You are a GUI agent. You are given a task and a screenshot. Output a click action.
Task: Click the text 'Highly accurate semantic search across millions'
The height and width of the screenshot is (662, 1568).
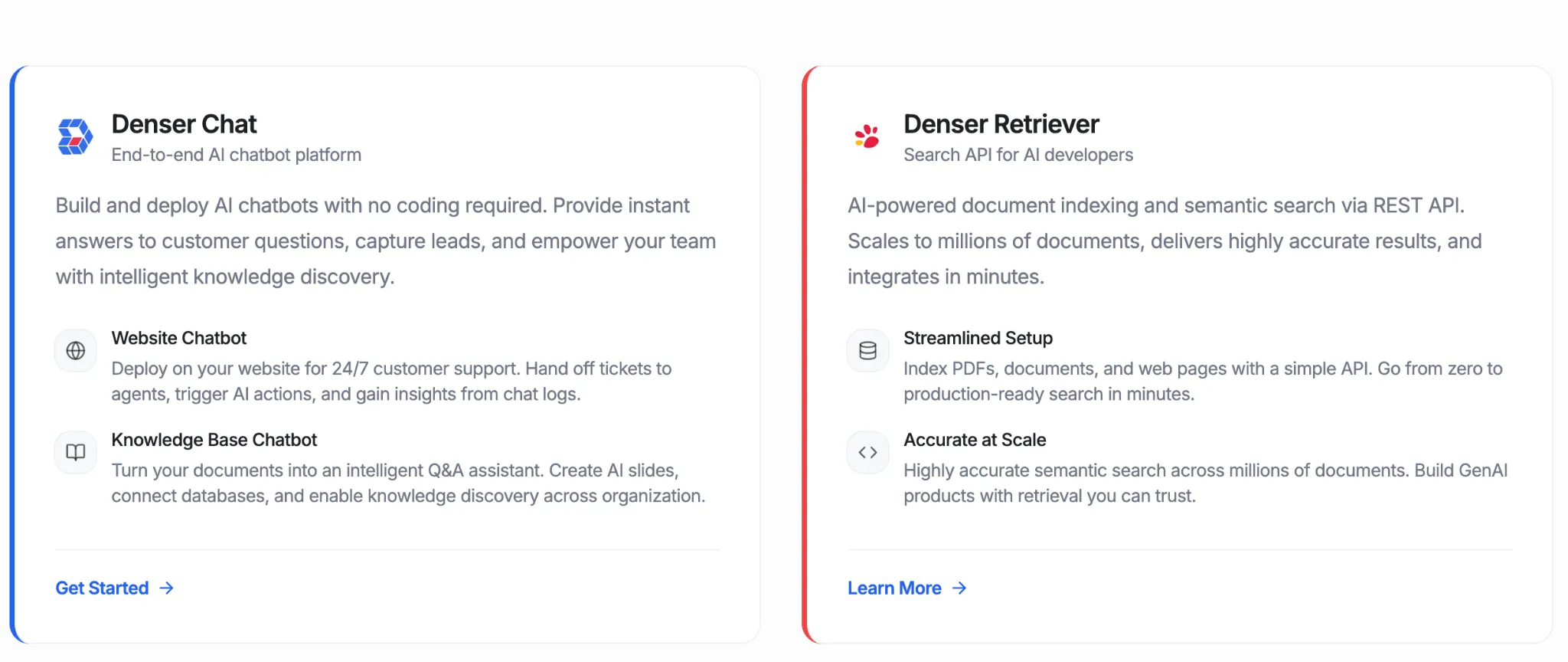pos(1205,483)
